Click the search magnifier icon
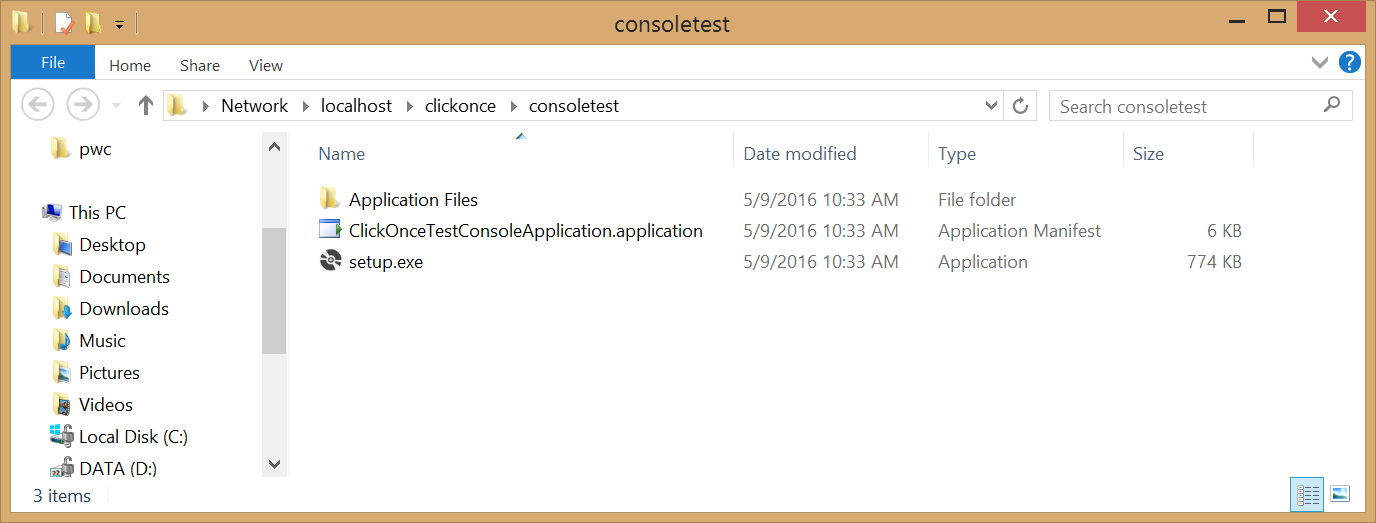The height and width of the screenshot is (523, 1376). point(1331,105)
